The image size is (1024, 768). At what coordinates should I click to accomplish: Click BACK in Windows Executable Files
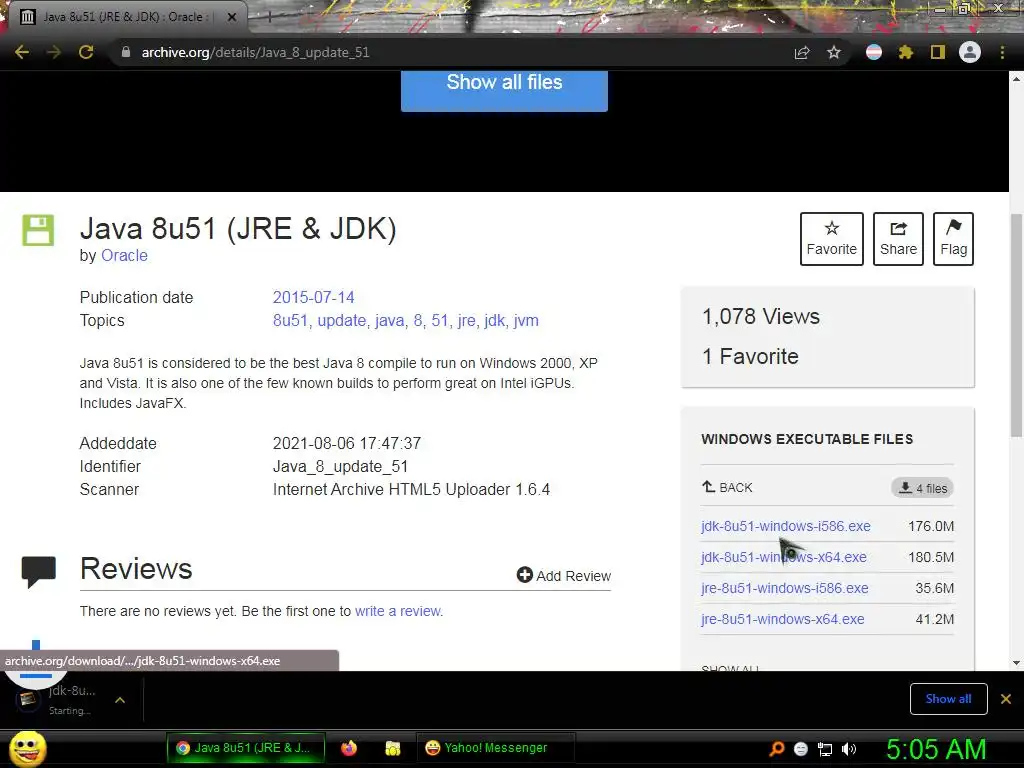tap(727, 487)
